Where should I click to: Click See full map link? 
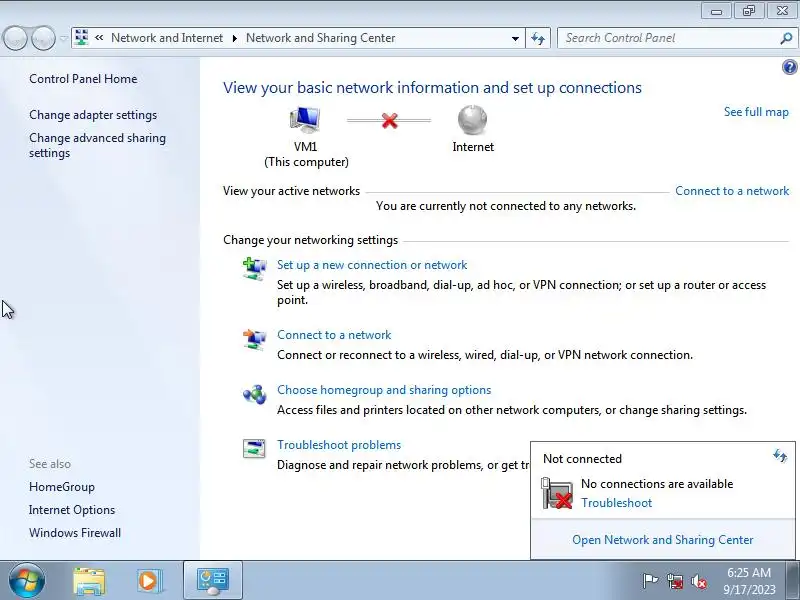click(756, 112)
